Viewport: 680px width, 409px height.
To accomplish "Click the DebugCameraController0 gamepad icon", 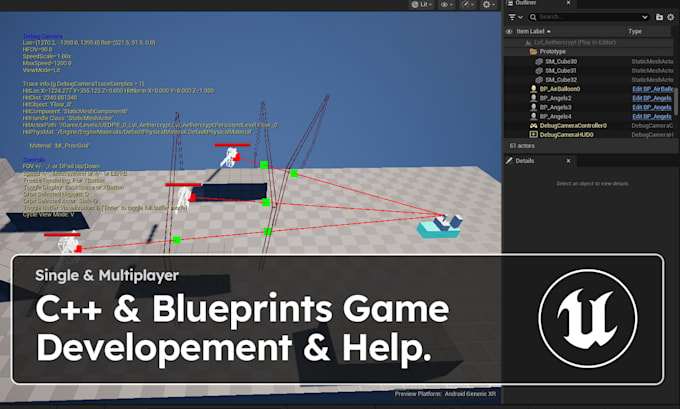I will [x=534, y=125].
